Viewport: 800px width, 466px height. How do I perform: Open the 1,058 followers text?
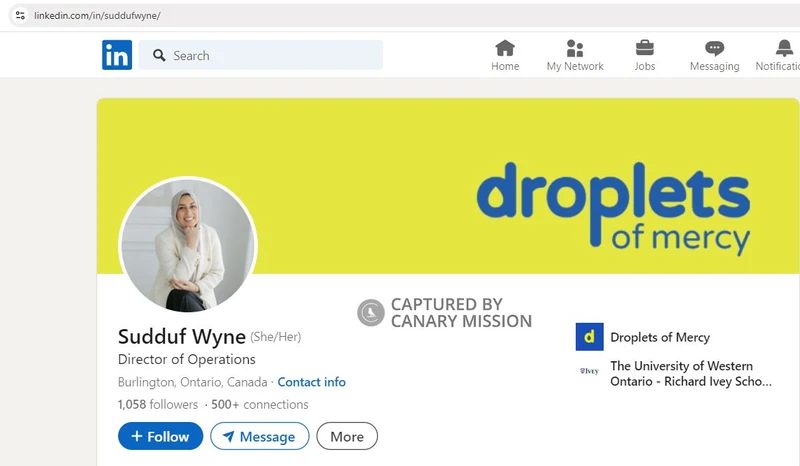158,404
